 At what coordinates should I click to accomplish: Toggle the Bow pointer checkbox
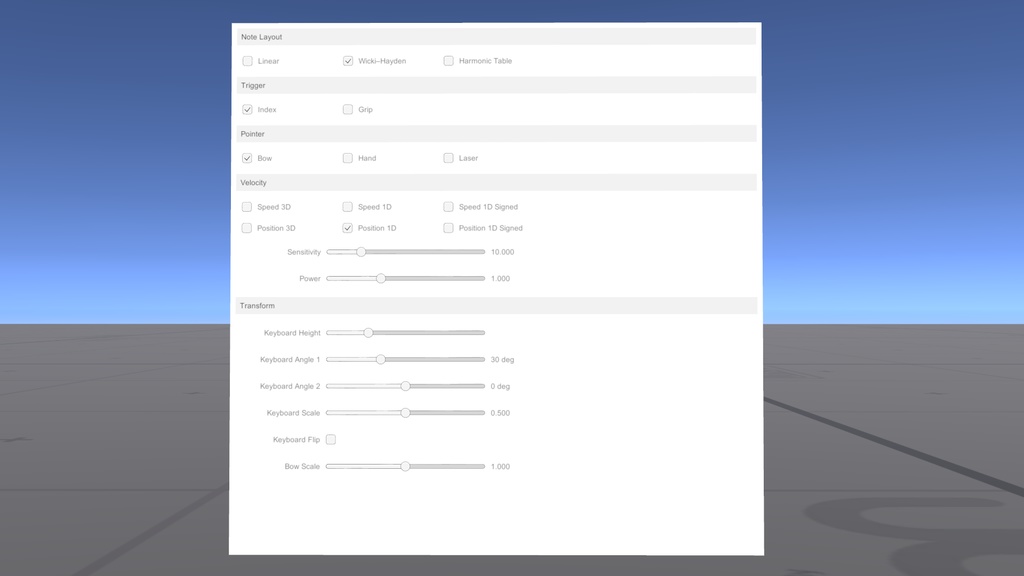(247, 158)
